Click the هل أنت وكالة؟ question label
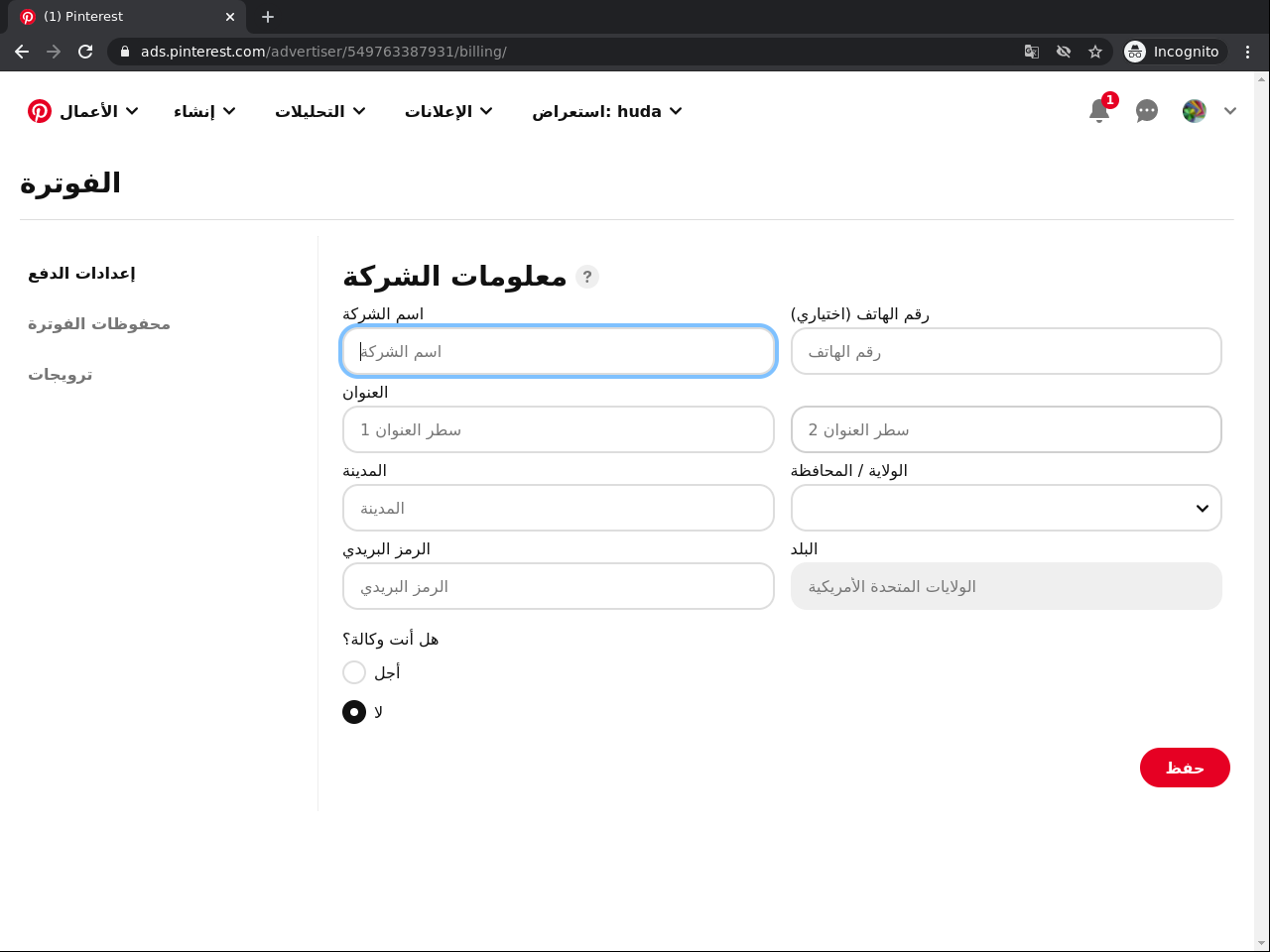This screenshot has height=952, width=1270. pyautogui.click(x=390, y=640)
